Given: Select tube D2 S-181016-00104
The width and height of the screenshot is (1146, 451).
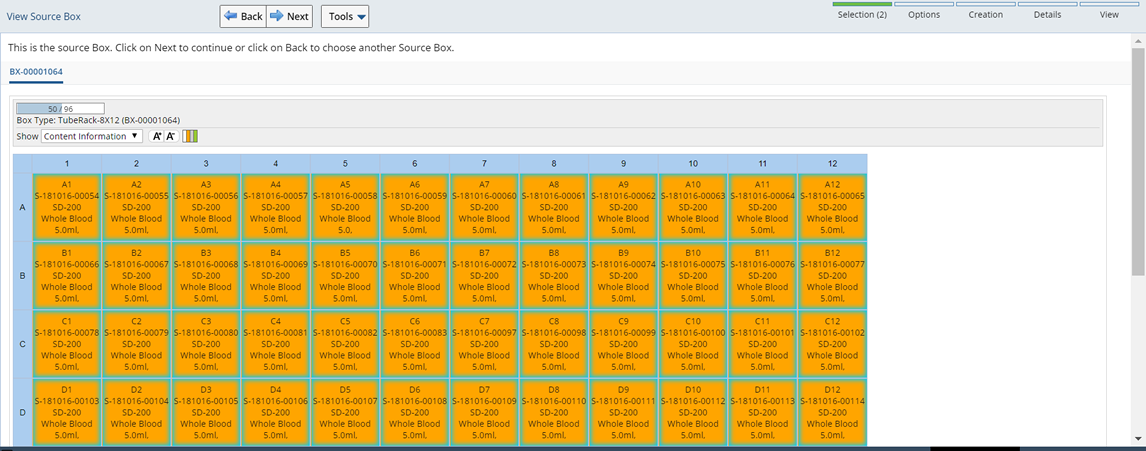Looking at the screenshot, I should click(137, 412).
